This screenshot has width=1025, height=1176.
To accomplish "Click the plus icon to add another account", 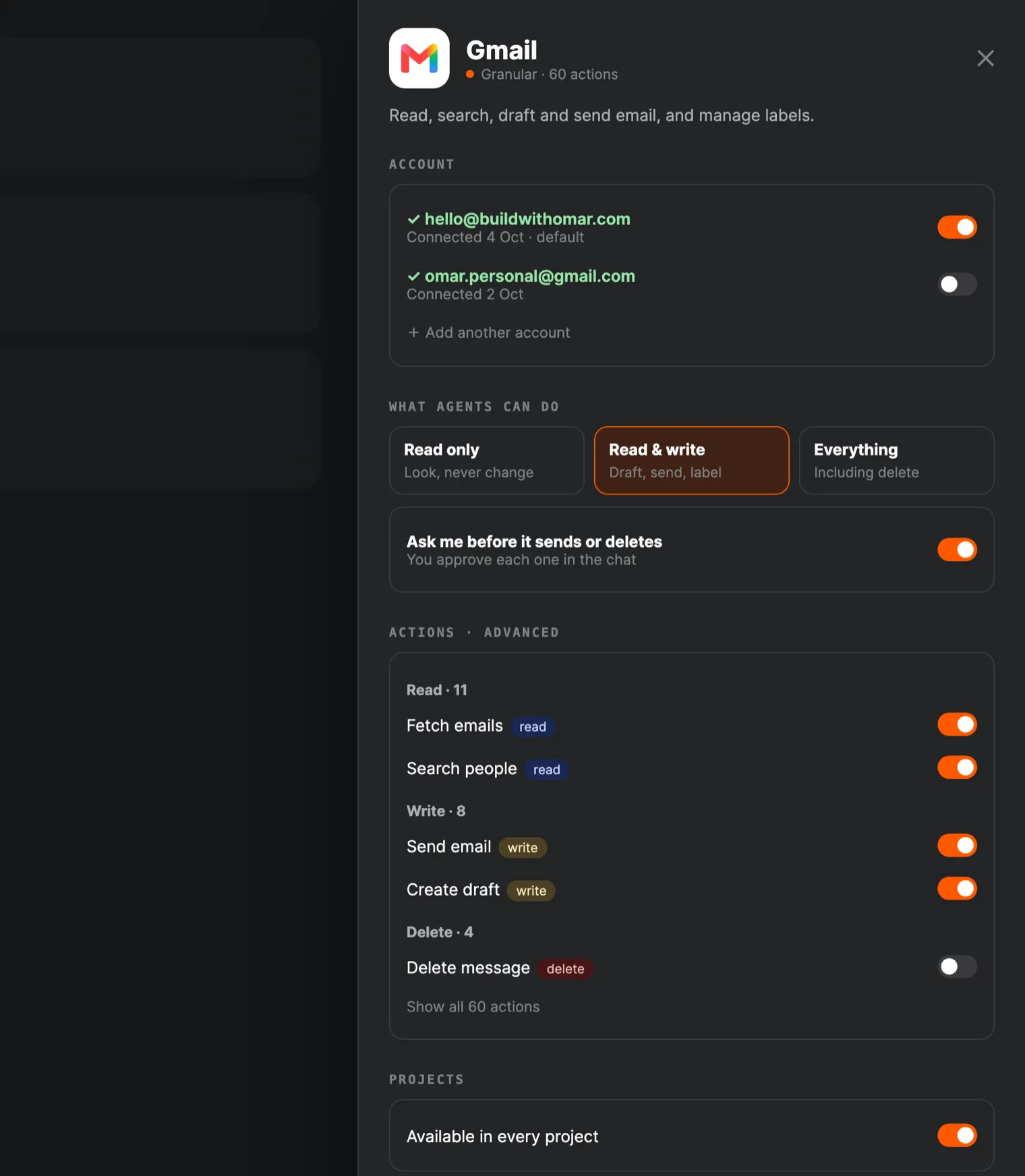I will coord(413,332).
